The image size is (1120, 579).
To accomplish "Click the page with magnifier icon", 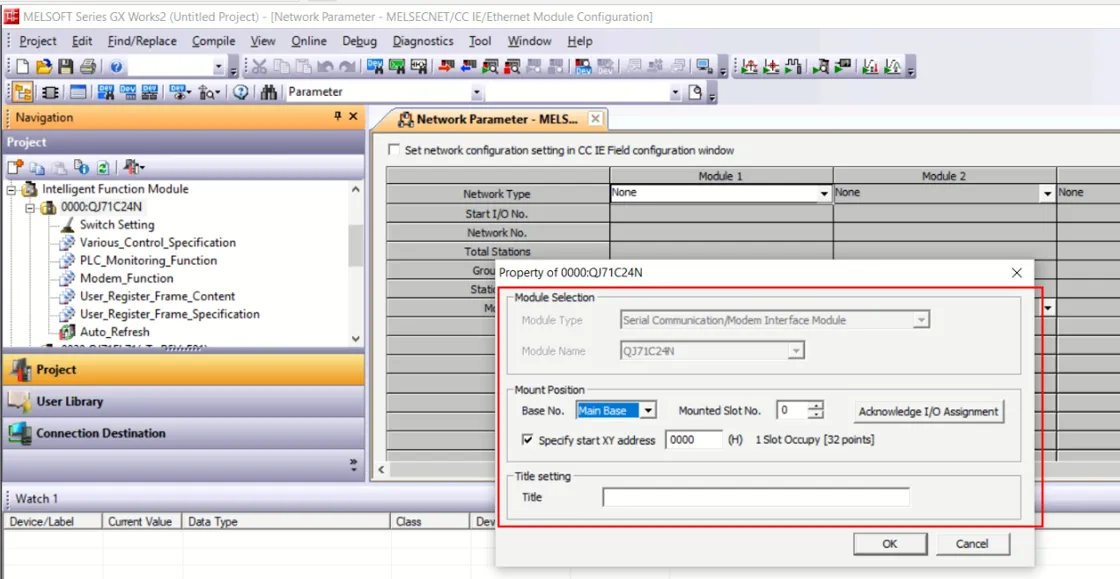I will [x=695, y=92].
